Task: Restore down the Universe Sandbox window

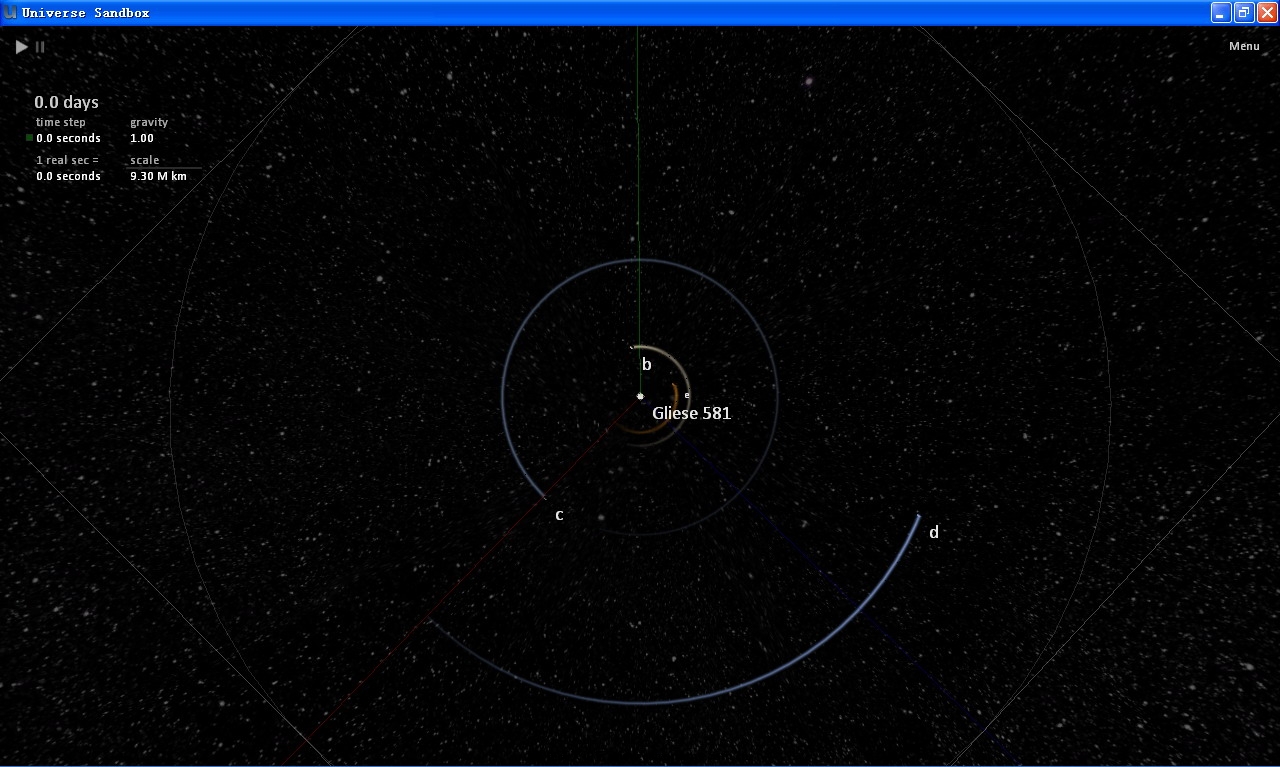Action: click(1244, 12)
